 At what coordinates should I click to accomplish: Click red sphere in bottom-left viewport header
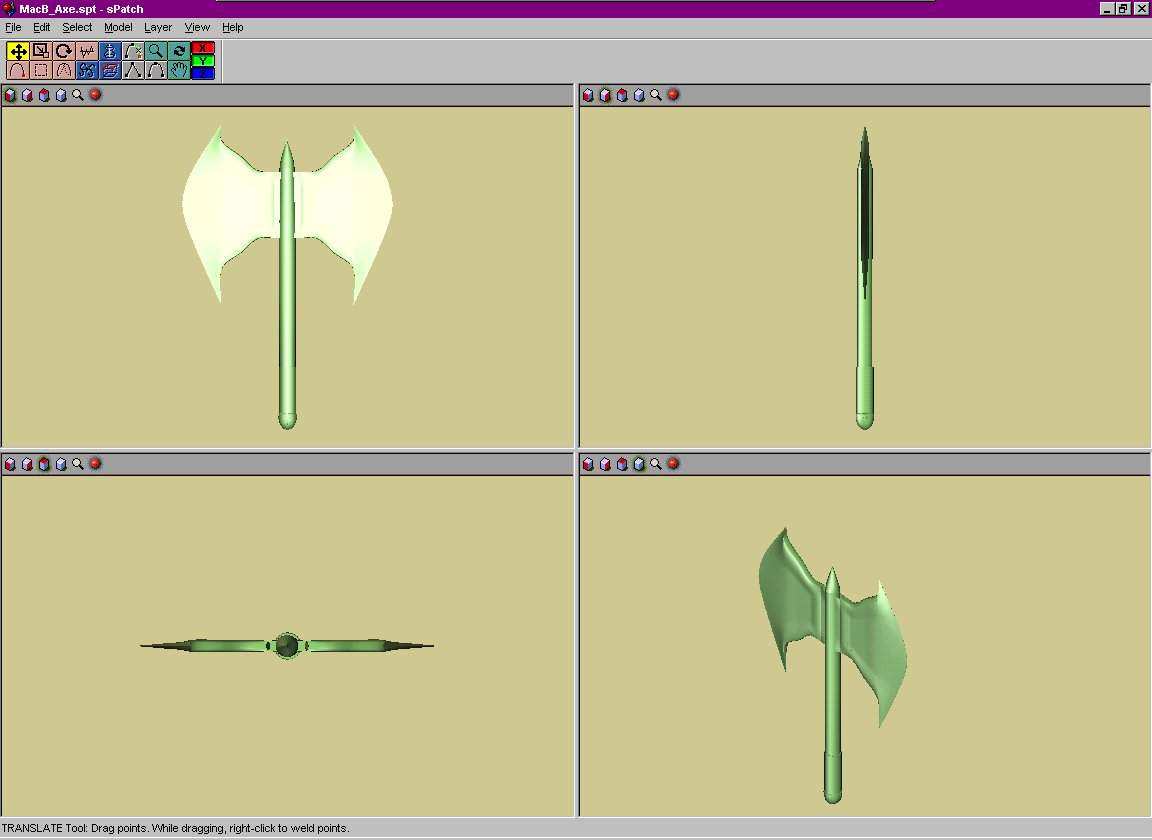[96, 464]
